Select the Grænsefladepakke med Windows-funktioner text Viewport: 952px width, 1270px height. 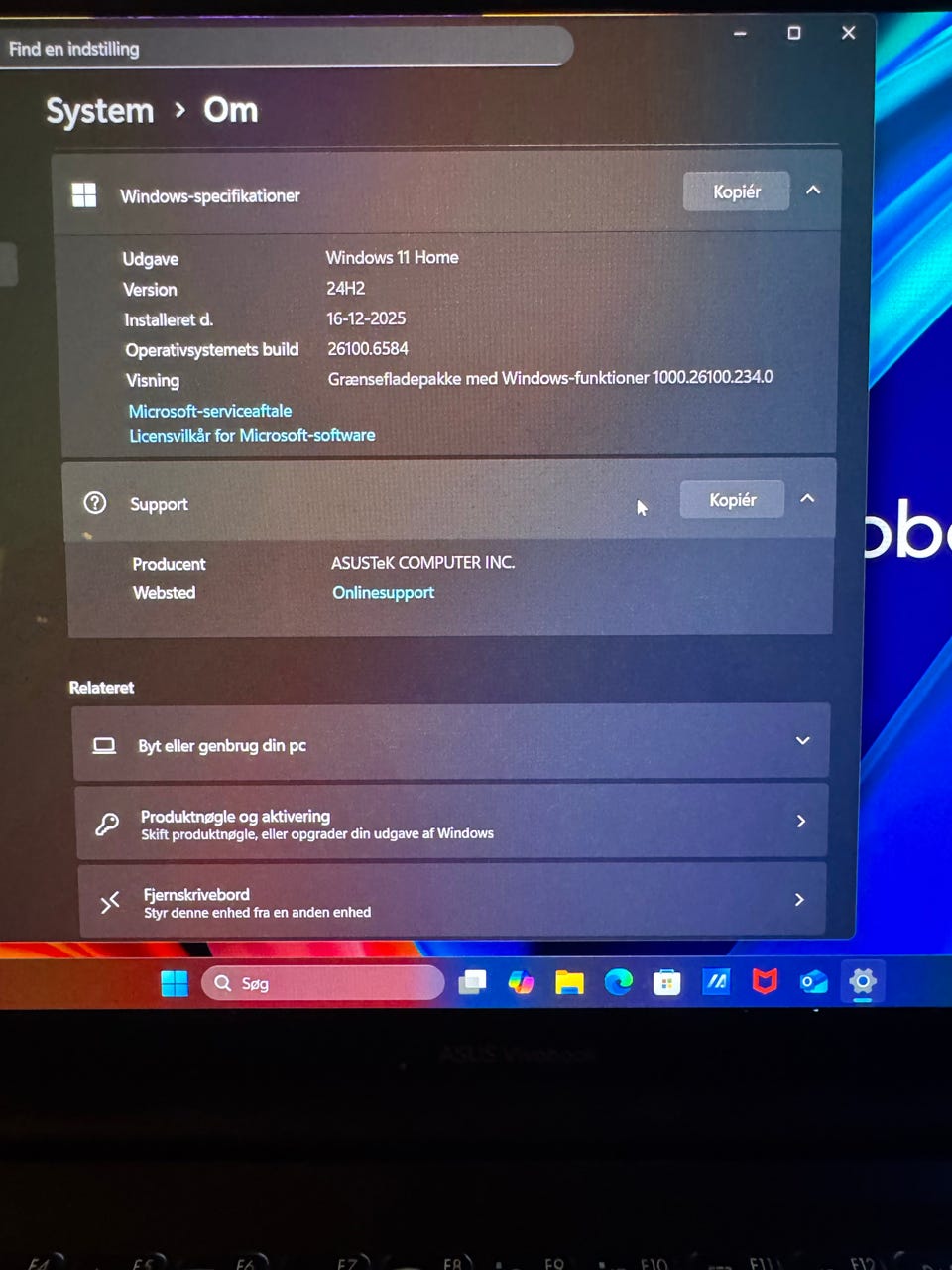coord(550,378)
